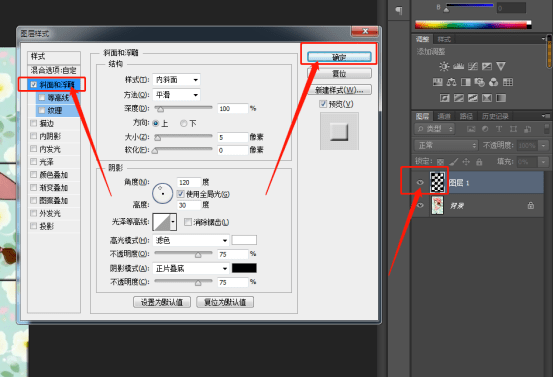This screenshot has width=553, height=378.
Task: Click the black shadow color swatch
Action: coord(244,268)
